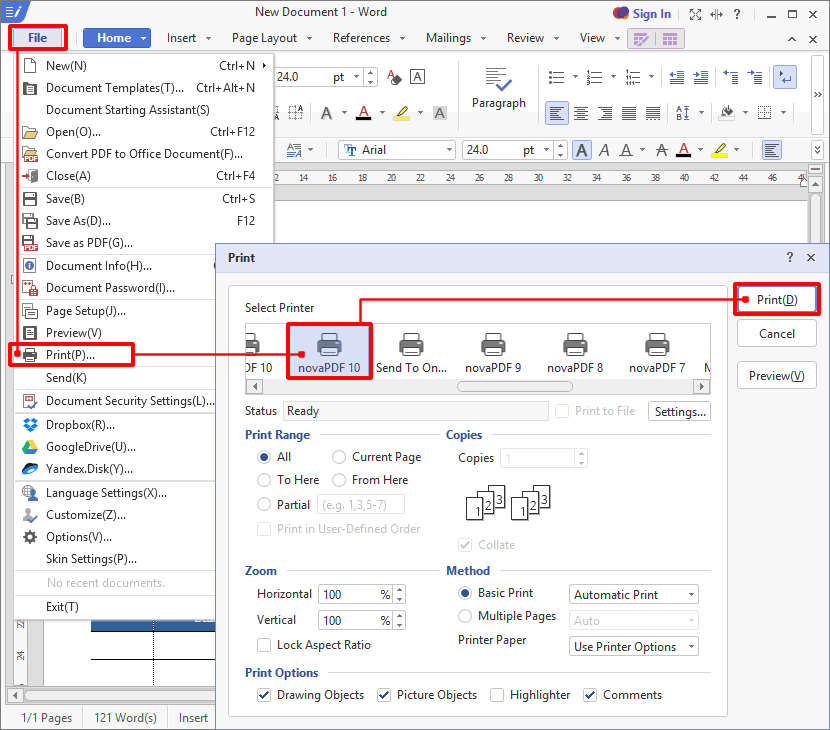Click the decrease indent icon
Screen dimensions: 830x730
click(676, 77)
